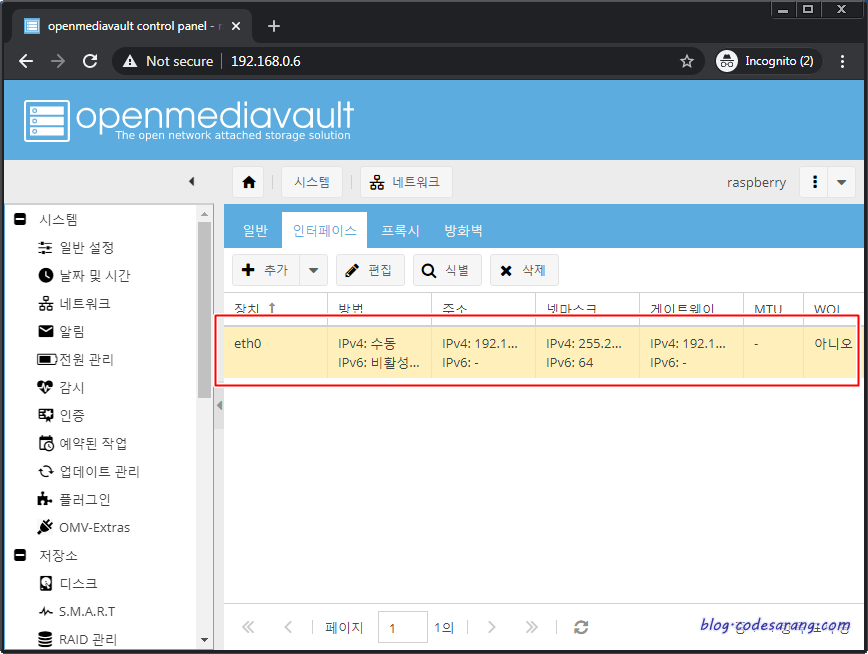Refresh the interface grid
The image size is (868, 654).
pyautogui.click(x=581, y=627)
